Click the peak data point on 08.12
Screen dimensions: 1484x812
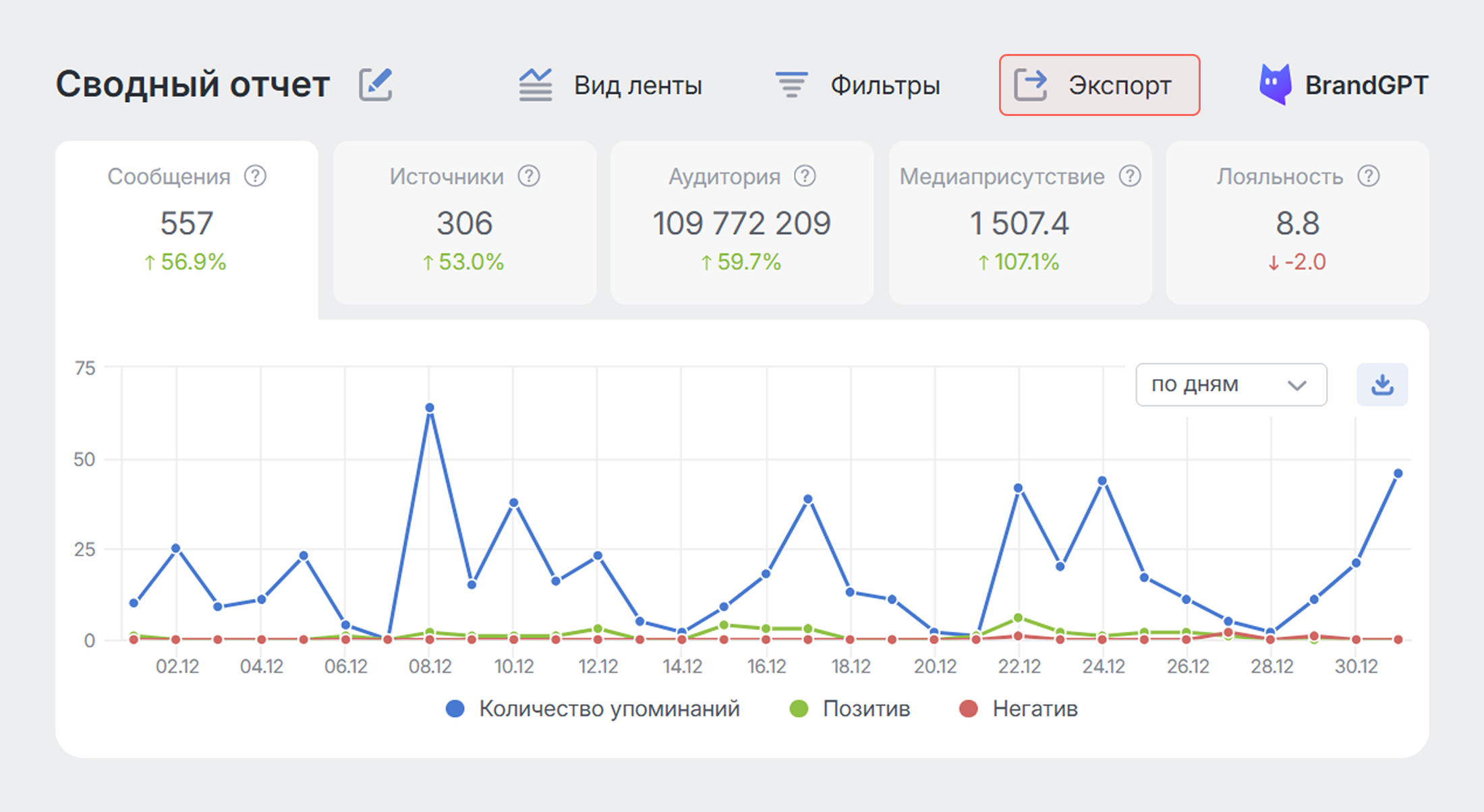coord(430,407)
